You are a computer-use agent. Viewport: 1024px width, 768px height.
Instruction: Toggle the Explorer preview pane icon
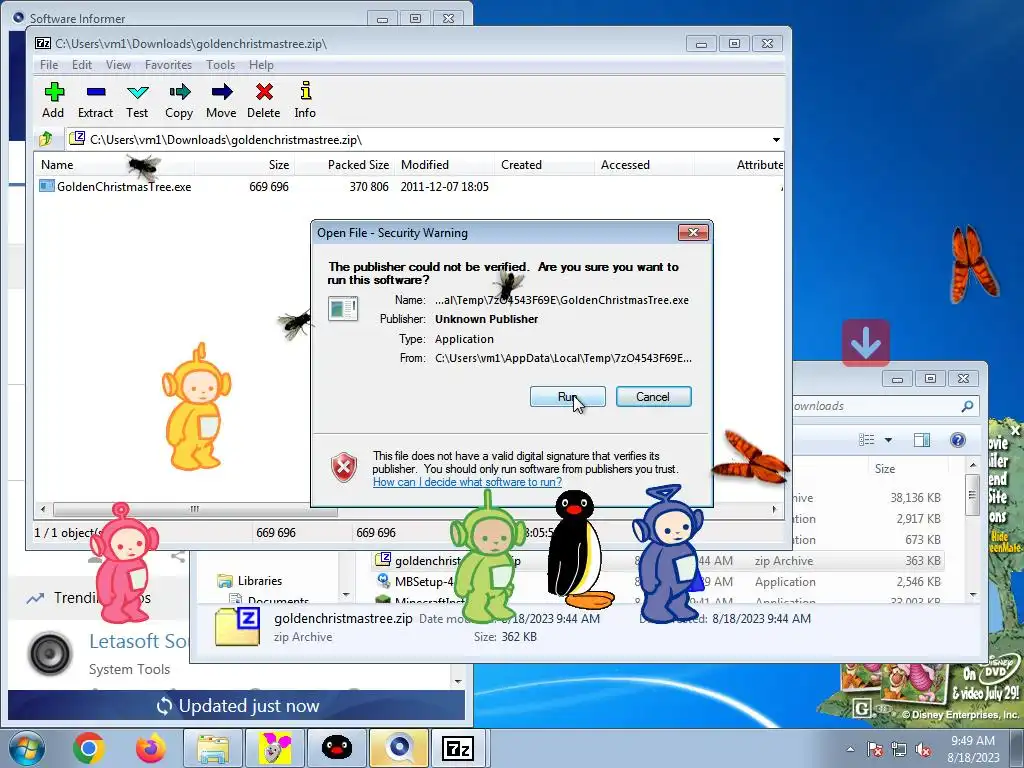point(922,440)
